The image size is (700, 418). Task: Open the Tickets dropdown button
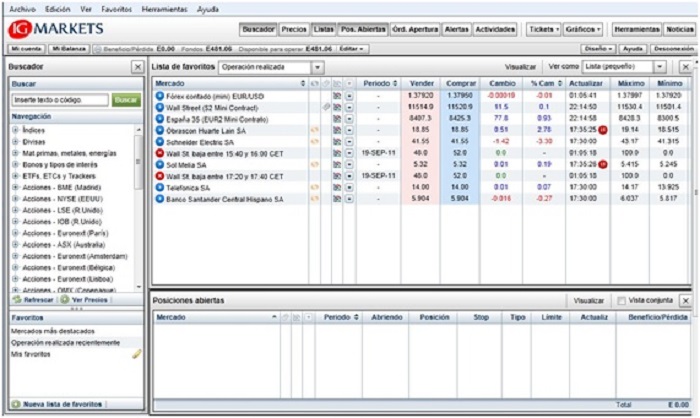[543, 29]
